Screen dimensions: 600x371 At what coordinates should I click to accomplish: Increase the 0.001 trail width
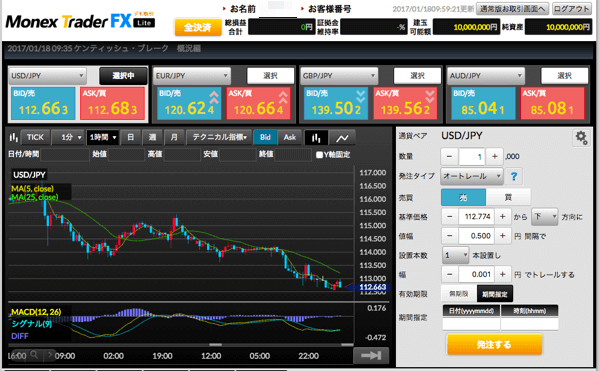[x=502, y=274]
